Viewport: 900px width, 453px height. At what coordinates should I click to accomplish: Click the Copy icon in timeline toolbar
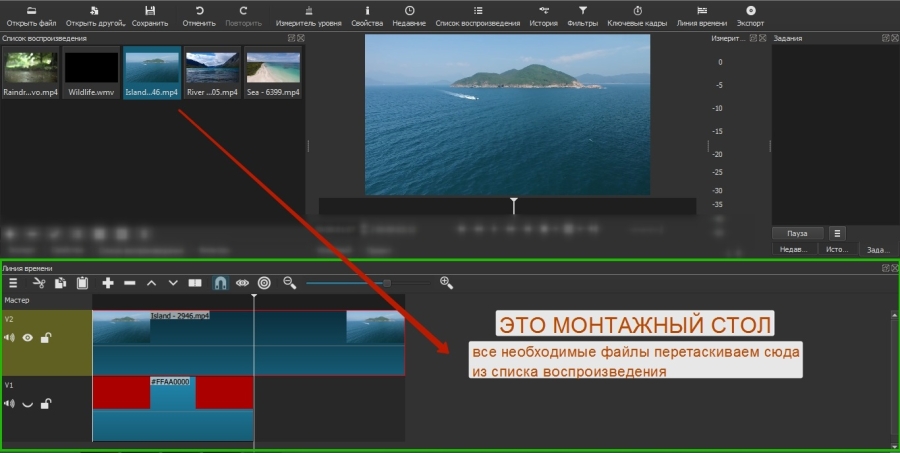point(60,283)
